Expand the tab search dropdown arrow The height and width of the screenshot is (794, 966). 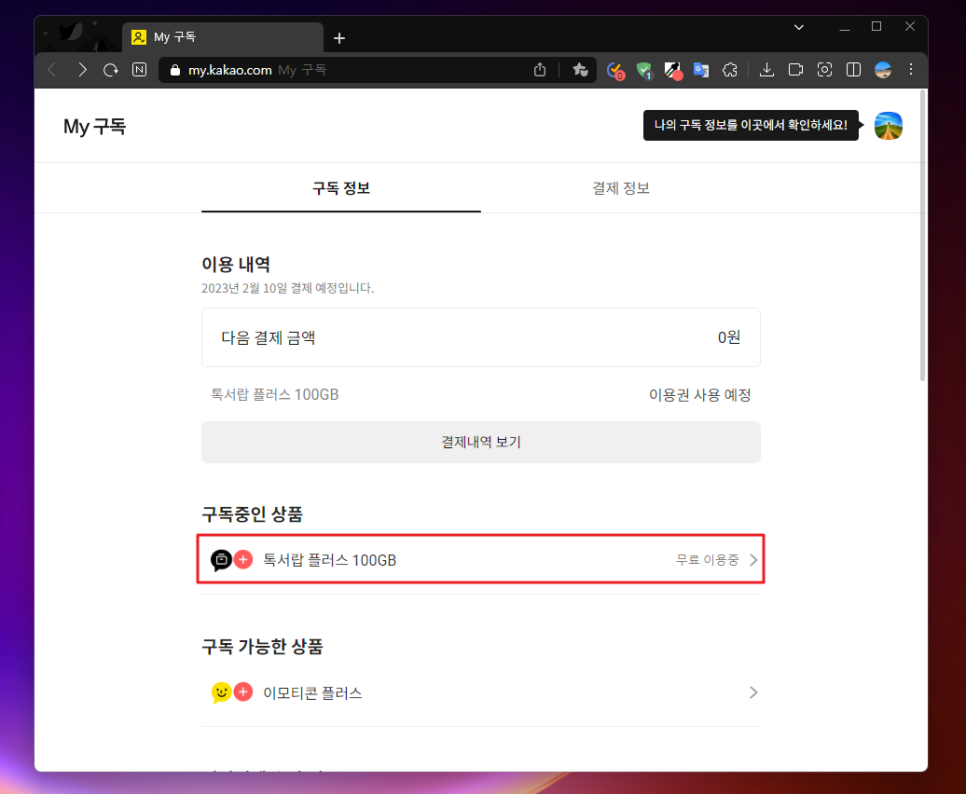coord(799,27)
